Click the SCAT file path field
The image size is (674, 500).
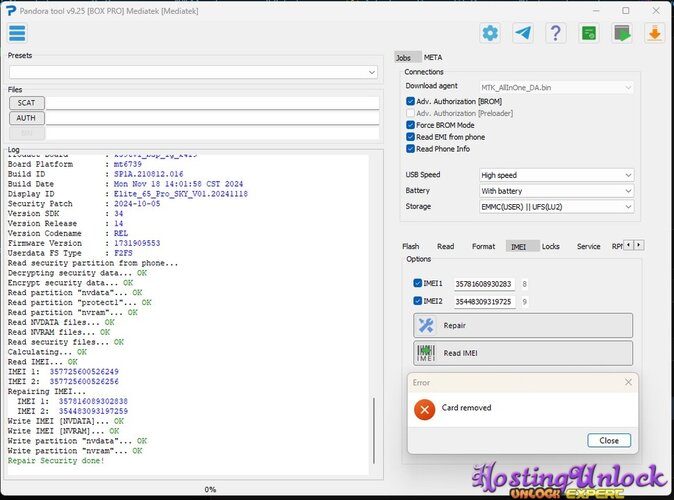(x=212, y=103)
